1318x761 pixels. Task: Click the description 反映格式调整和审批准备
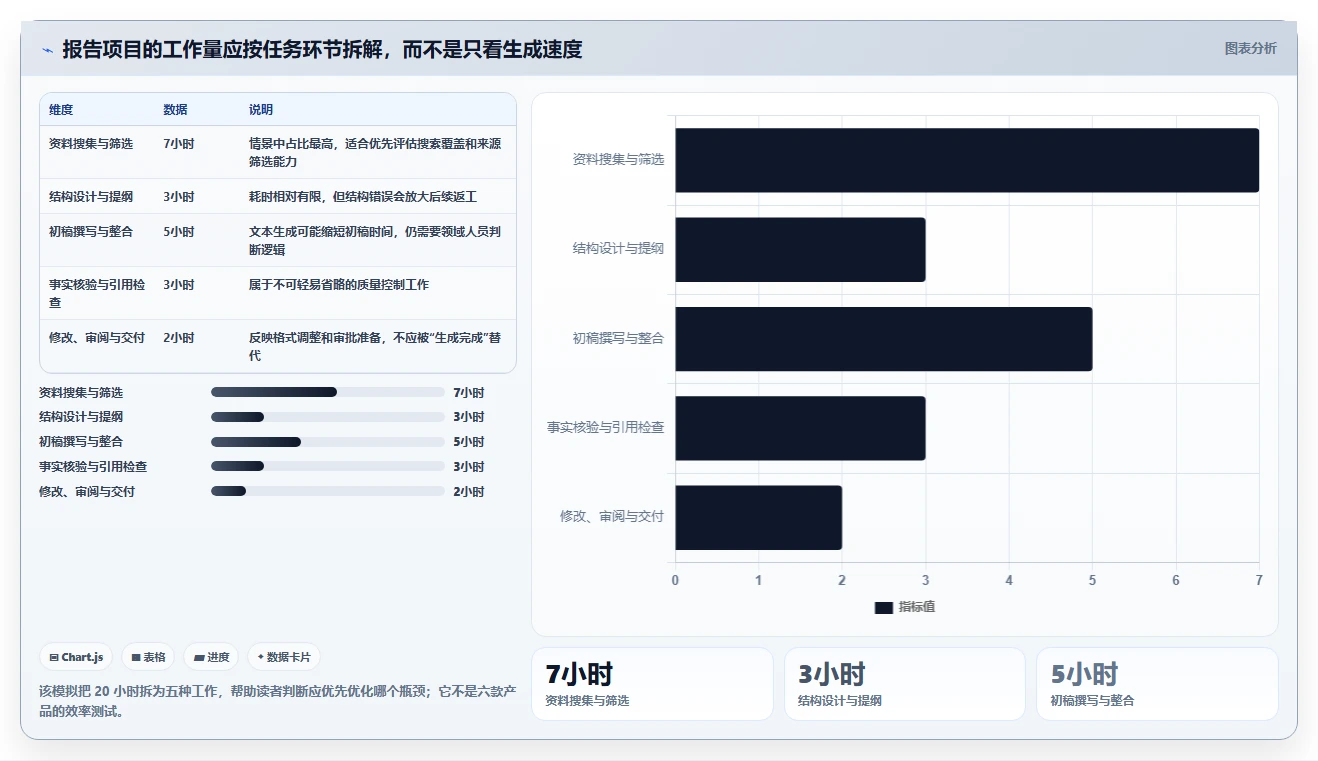tap(375, 346)
